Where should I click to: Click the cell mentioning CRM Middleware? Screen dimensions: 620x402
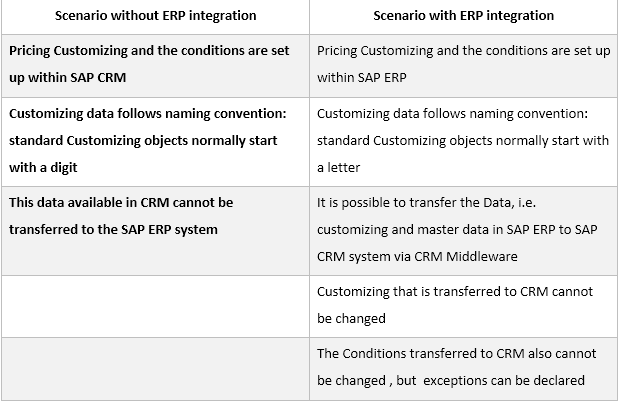click(x=463, y=231)
